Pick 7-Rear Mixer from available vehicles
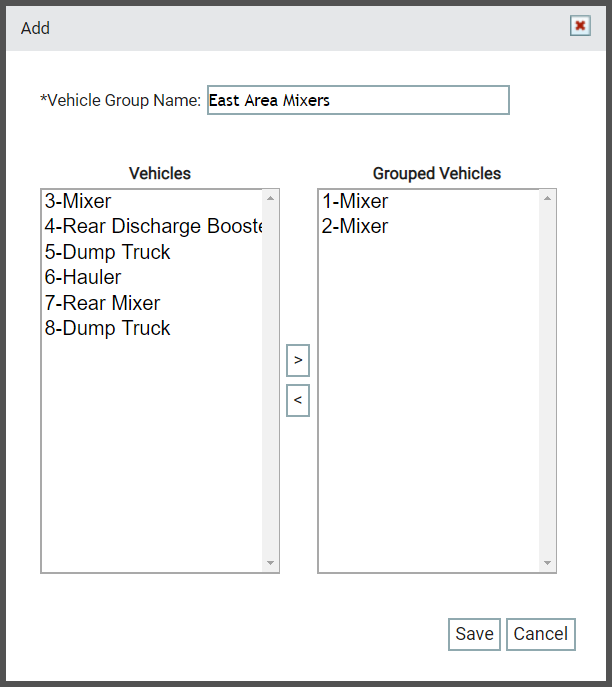This screenshot has width=612, height=687. 152,303
